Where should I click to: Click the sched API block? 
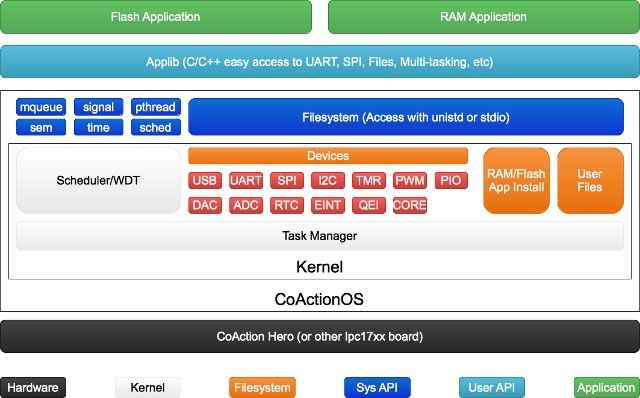point(156,127)
